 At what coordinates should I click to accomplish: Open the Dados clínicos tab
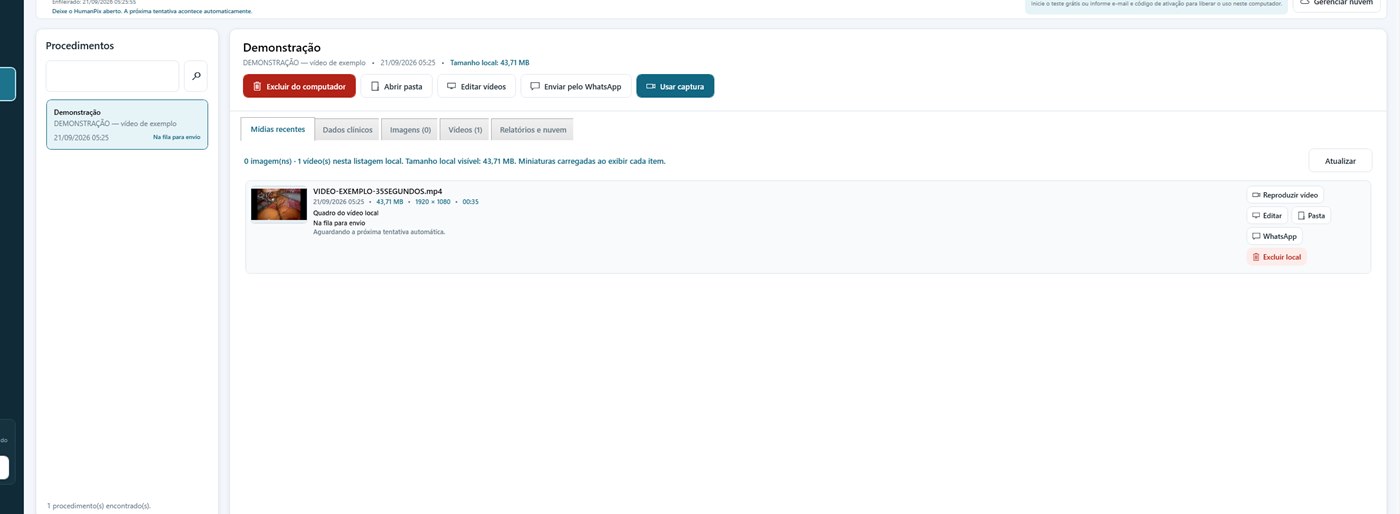point(347,130)
